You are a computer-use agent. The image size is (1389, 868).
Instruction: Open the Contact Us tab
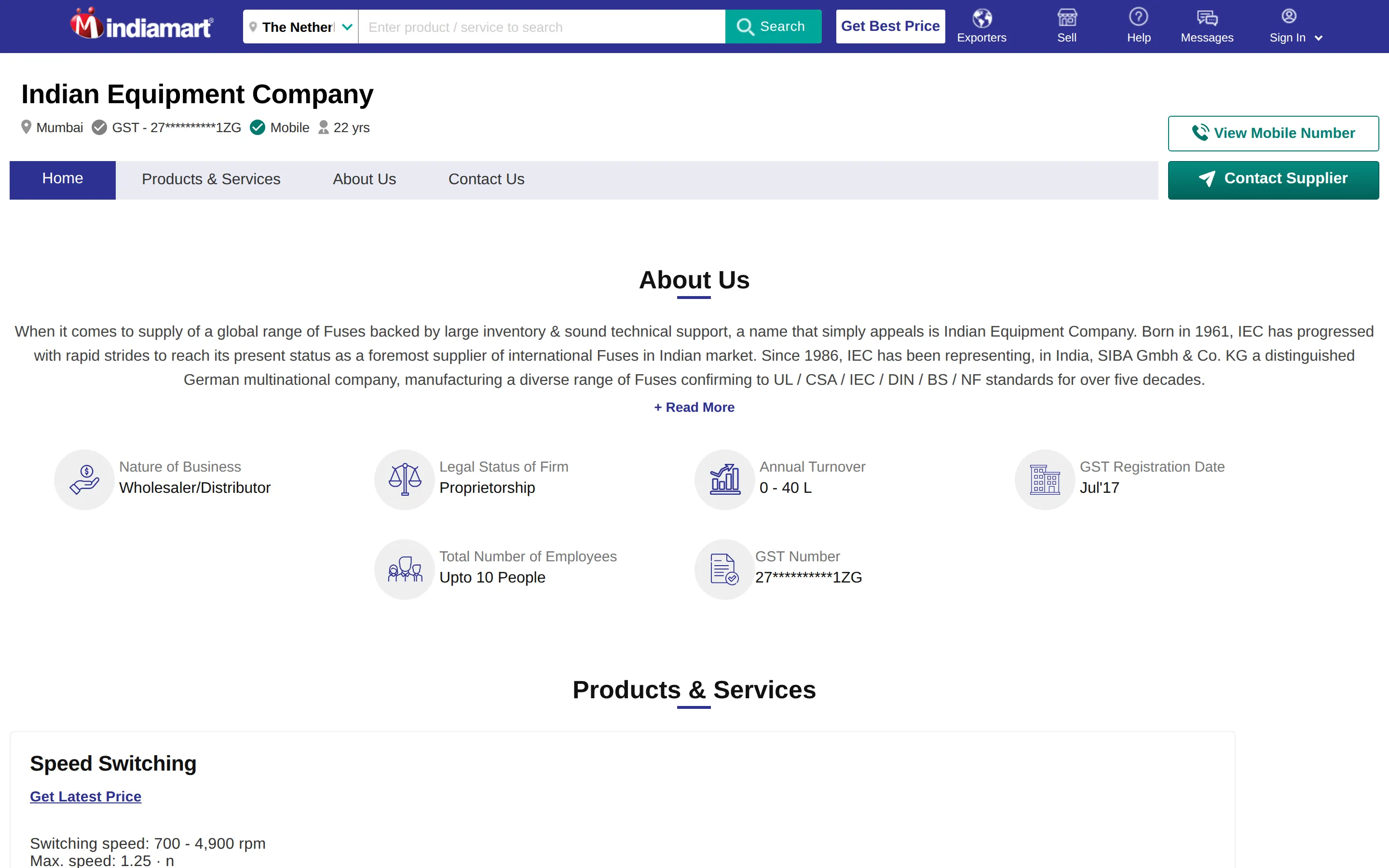(x=486, y=180)
